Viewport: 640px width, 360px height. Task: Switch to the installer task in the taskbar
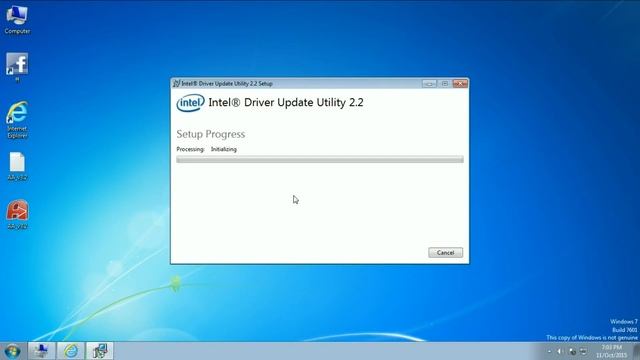click(100, 351)
